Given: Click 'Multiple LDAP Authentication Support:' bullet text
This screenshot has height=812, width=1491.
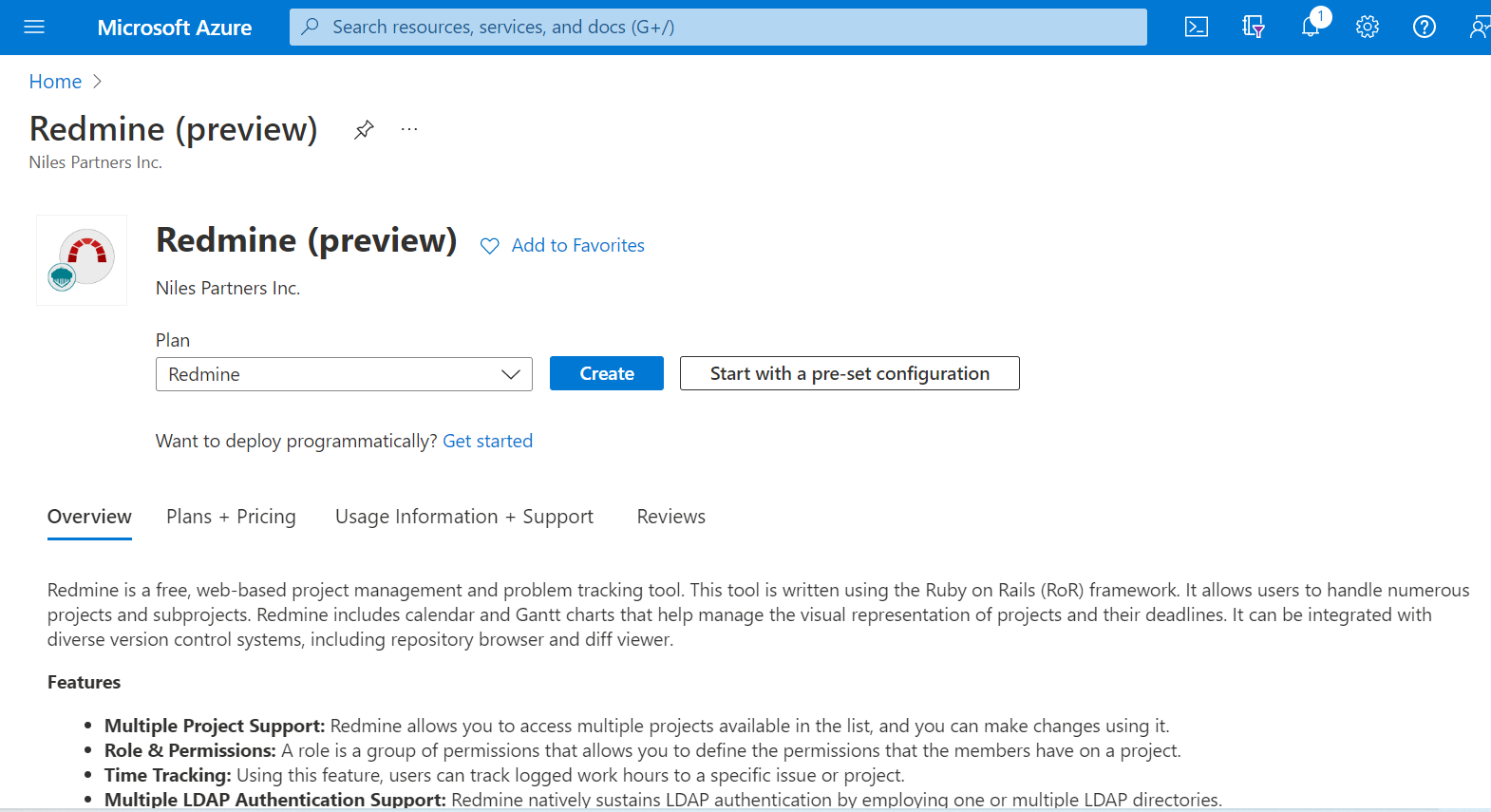Looking at the screenshot, I should (x=275, y=800).
